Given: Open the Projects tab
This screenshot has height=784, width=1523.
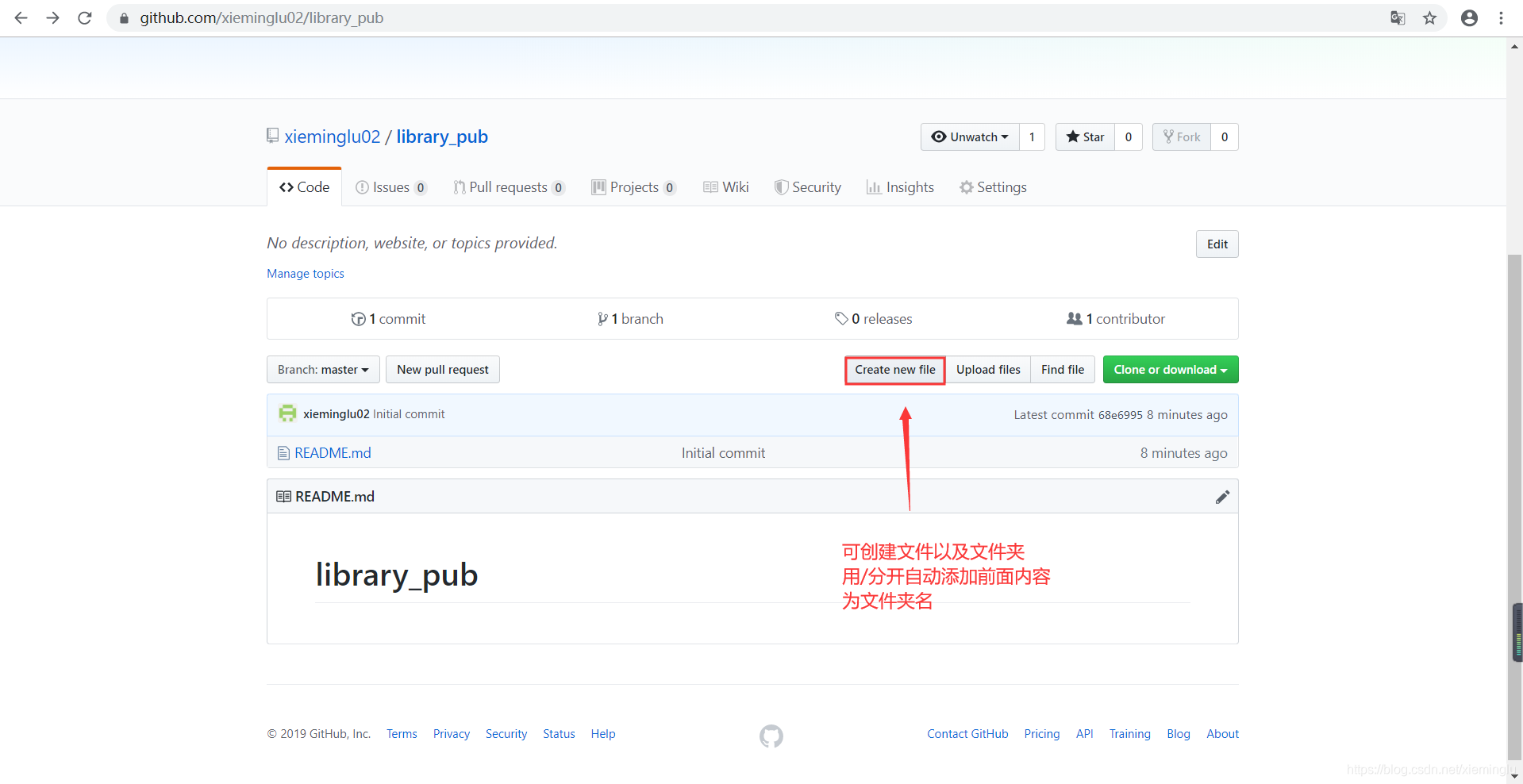Looking at the screenshot, I should tap(633, 187).
